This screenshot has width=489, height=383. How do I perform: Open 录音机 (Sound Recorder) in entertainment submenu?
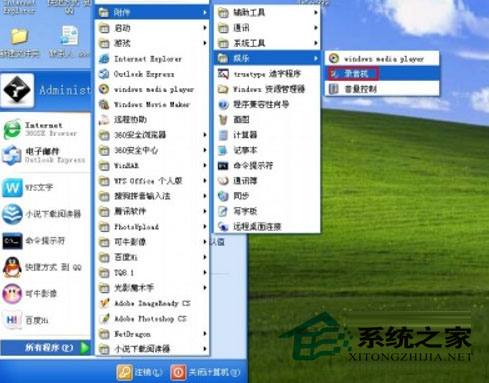pos(382,74)
